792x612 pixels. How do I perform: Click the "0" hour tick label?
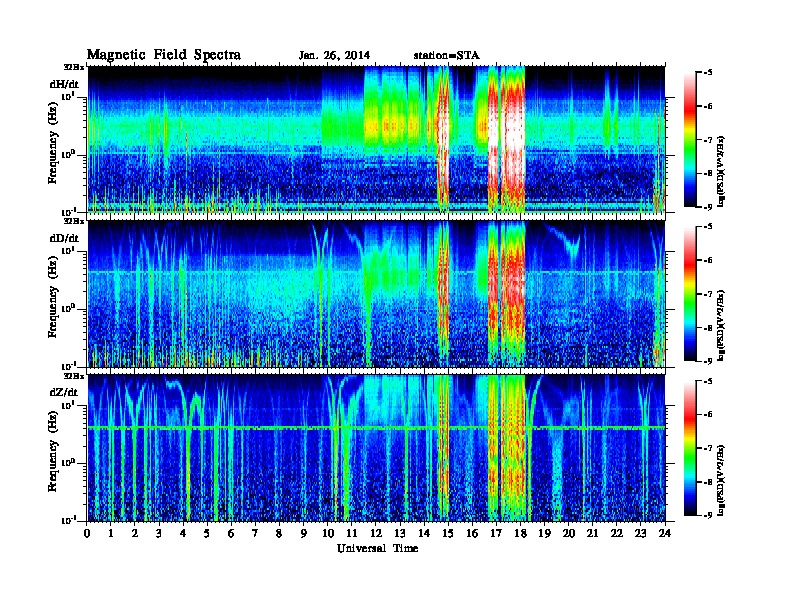87,534
